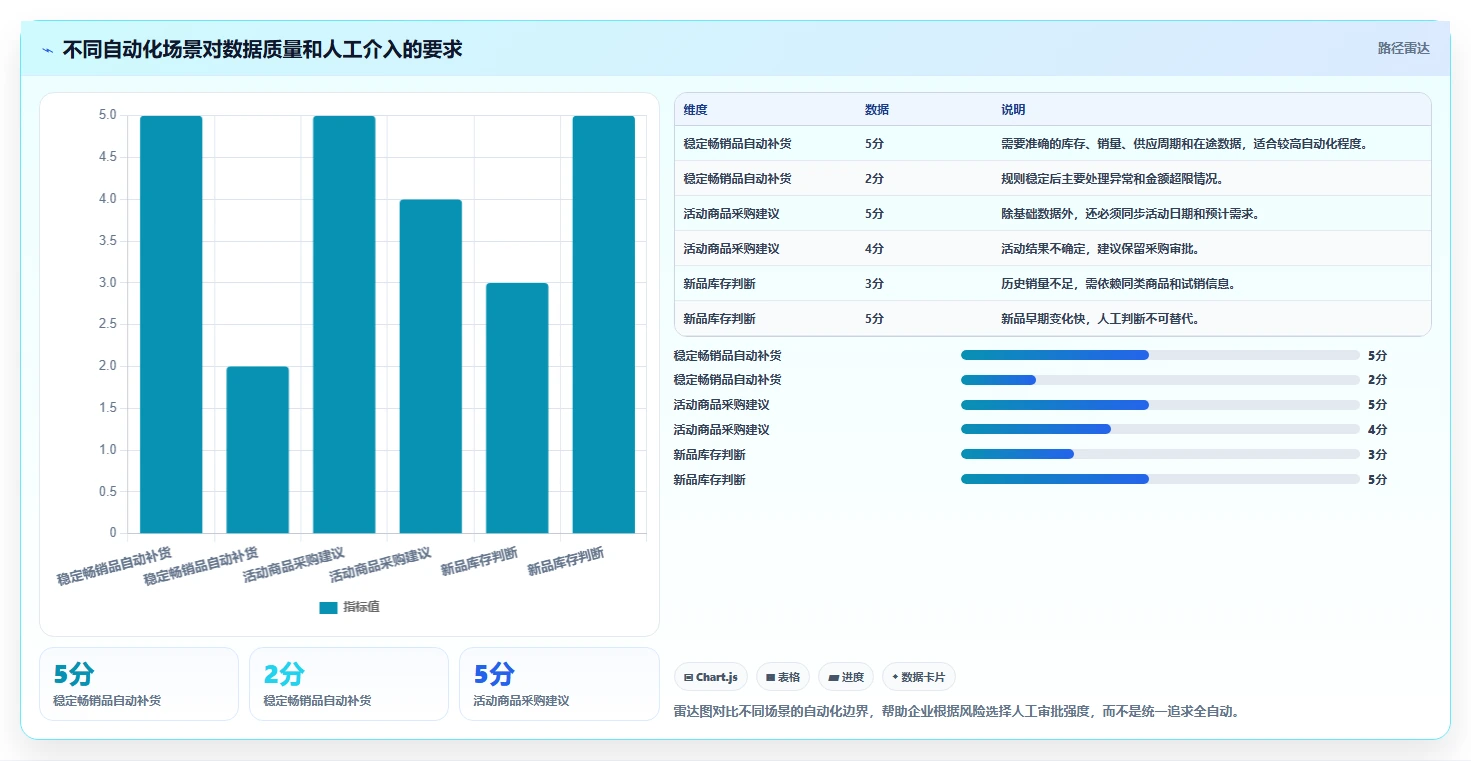The image size is (1471, 761).
Task: Click the 数据 column header
Action: click(x=877, y=110)
